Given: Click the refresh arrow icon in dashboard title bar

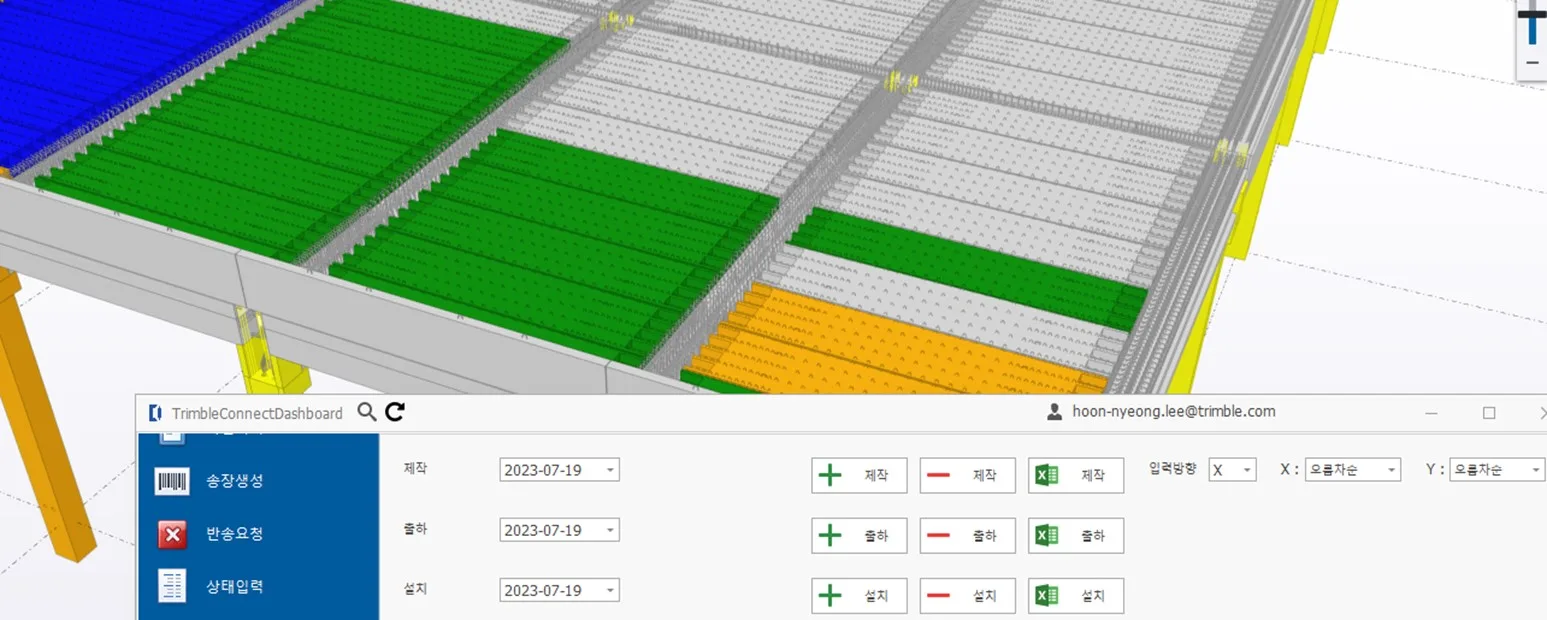Looking at the screenshot, I should pos(395,412).
